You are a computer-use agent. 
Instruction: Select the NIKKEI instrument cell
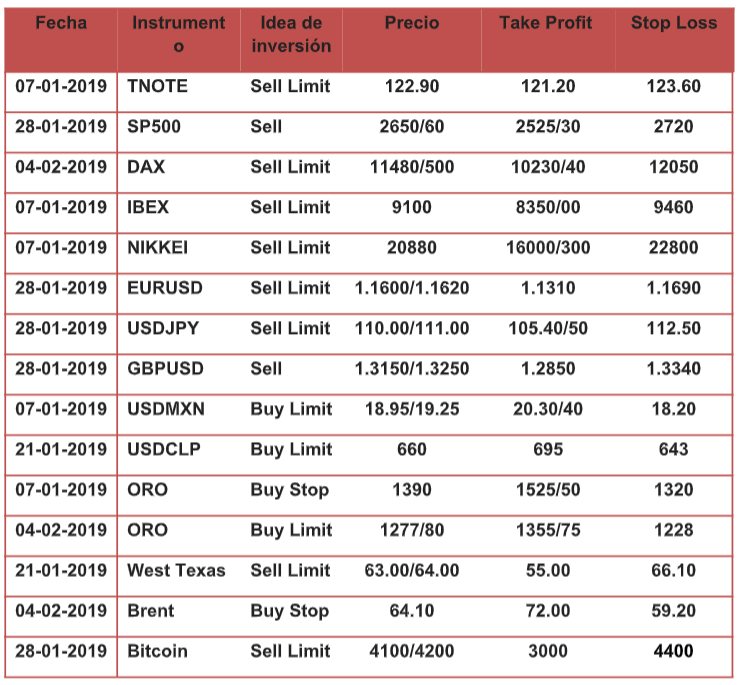(158, 248)
